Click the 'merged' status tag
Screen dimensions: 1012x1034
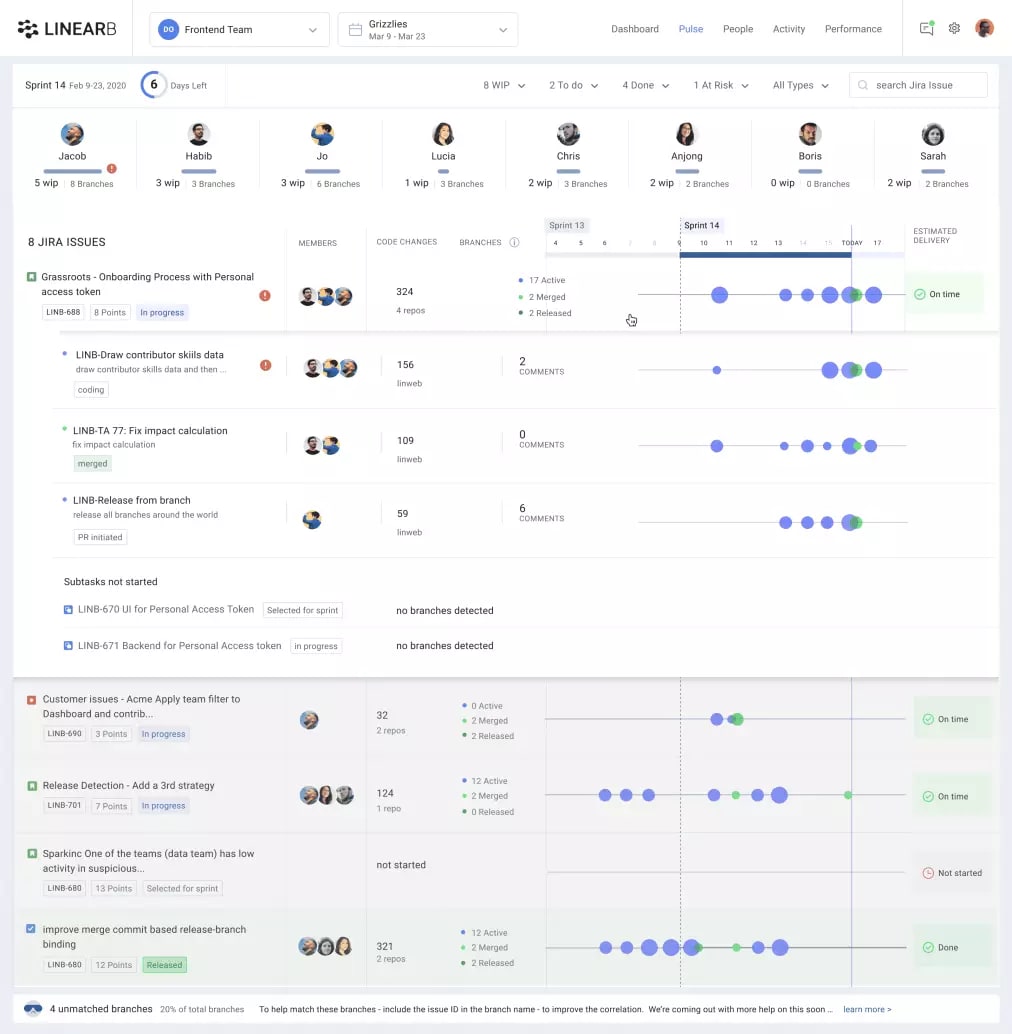coord(92,464)
